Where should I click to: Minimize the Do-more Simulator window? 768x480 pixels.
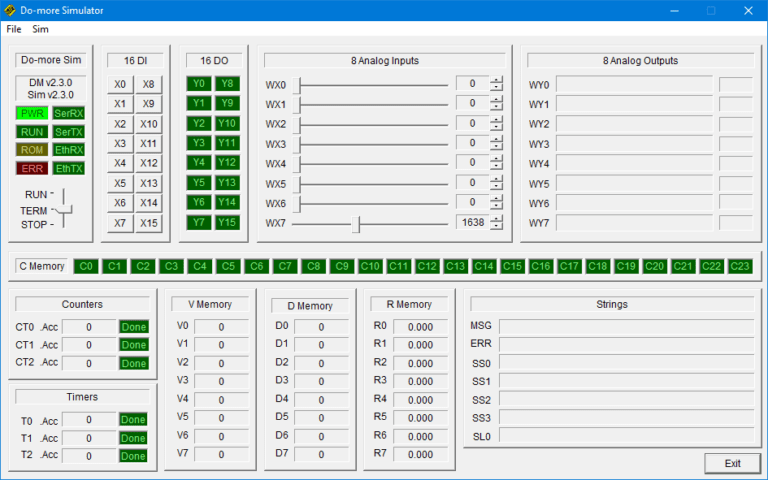coord(674,10)
